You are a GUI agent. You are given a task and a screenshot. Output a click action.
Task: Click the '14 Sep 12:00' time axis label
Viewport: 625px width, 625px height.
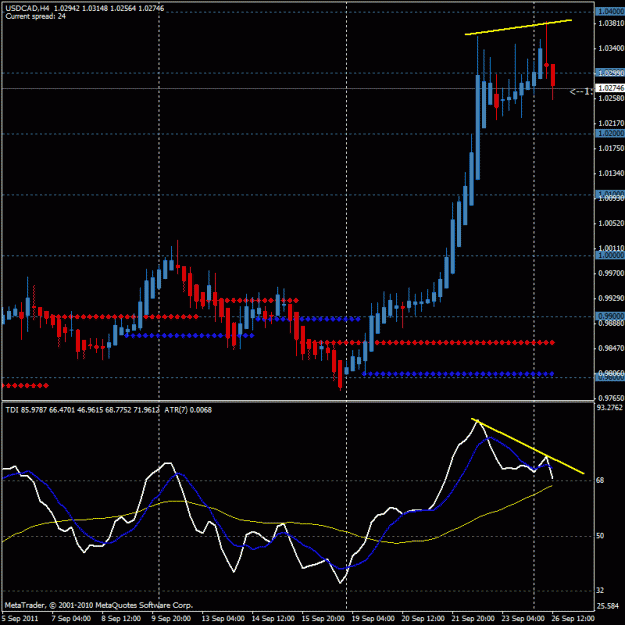(x=273, y=619)
